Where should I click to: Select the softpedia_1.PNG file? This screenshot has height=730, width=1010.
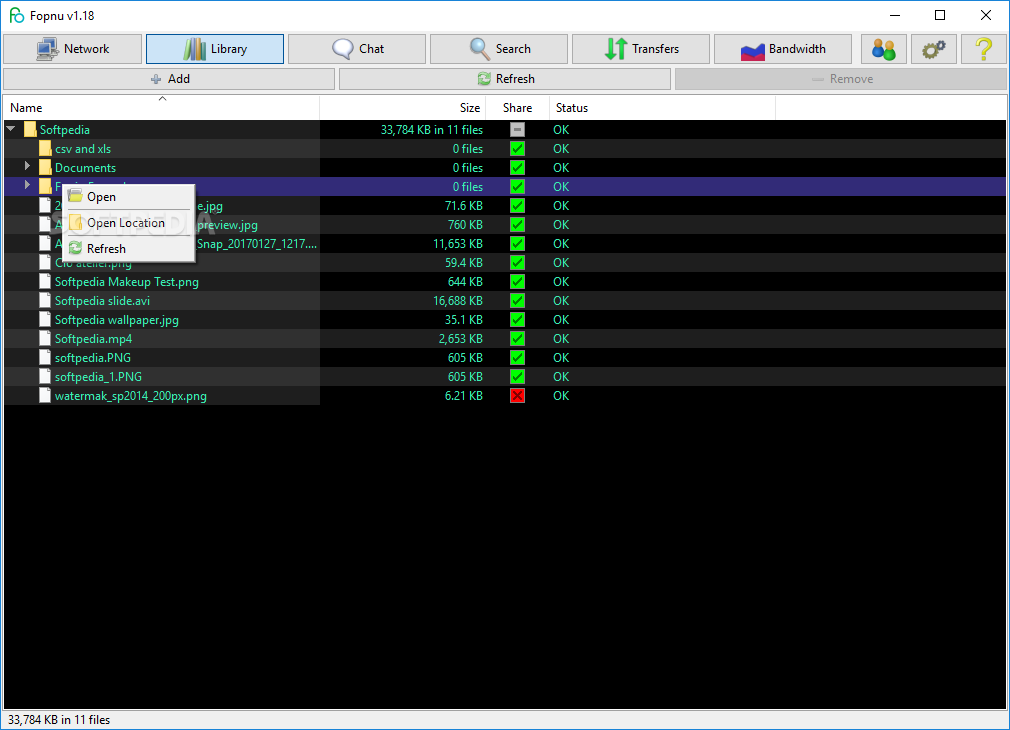click(98, 377)
